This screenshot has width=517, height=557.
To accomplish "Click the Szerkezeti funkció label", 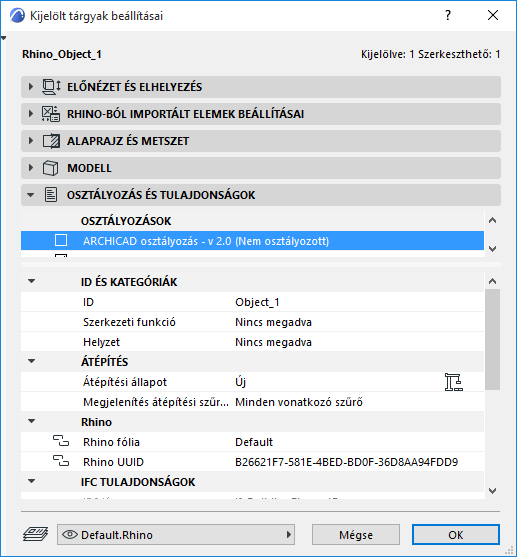I will coord(129,322).
